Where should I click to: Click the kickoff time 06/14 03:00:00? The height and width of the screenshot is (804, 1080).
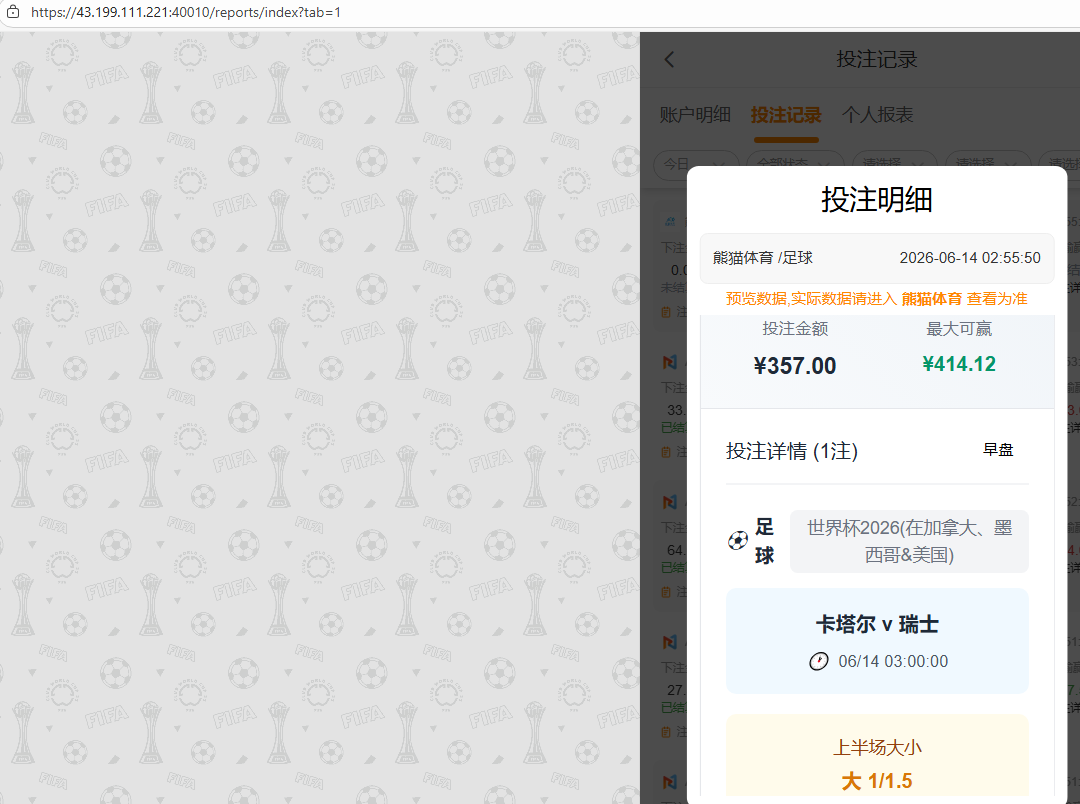893,661
